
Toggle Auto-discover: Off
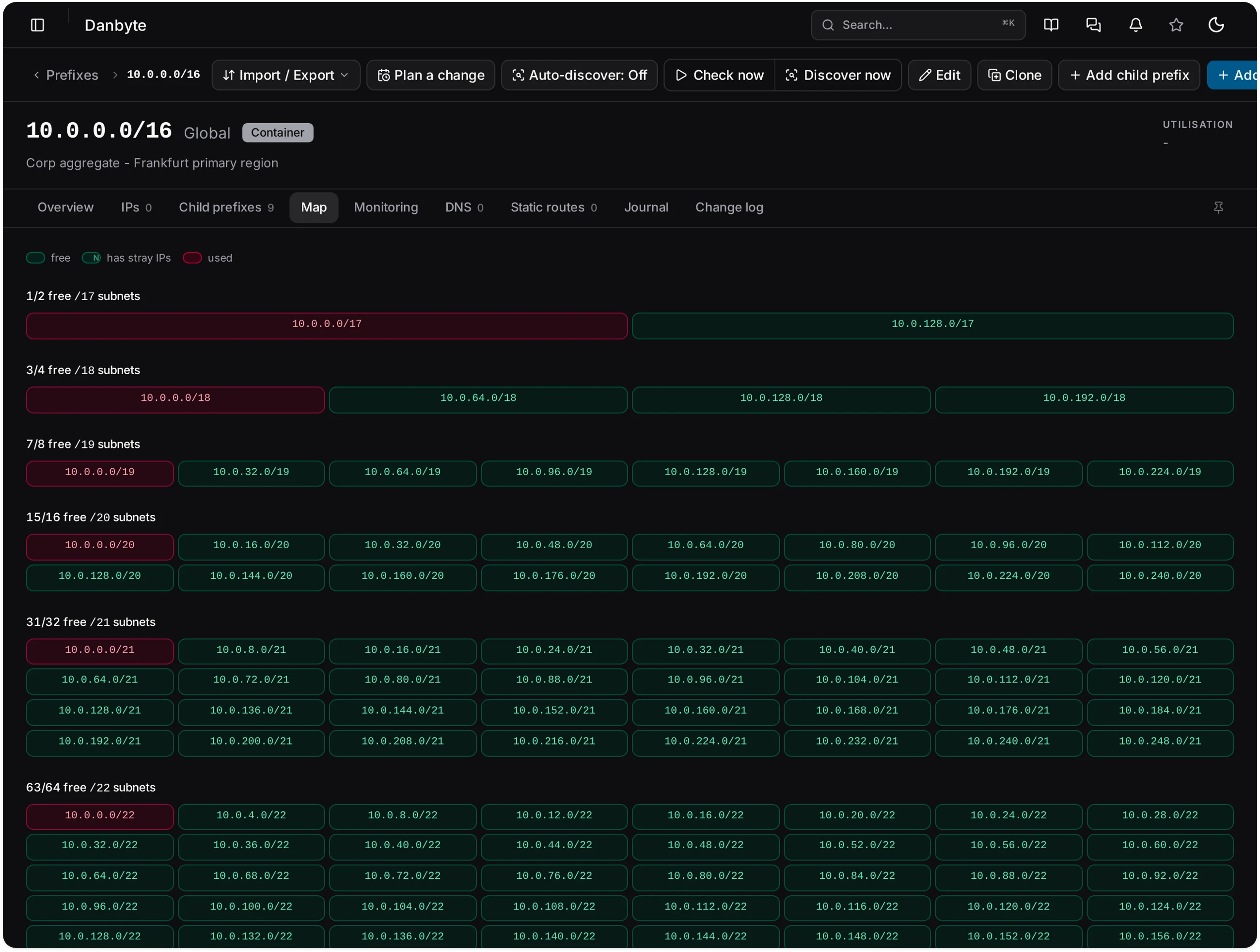(579, 75)
